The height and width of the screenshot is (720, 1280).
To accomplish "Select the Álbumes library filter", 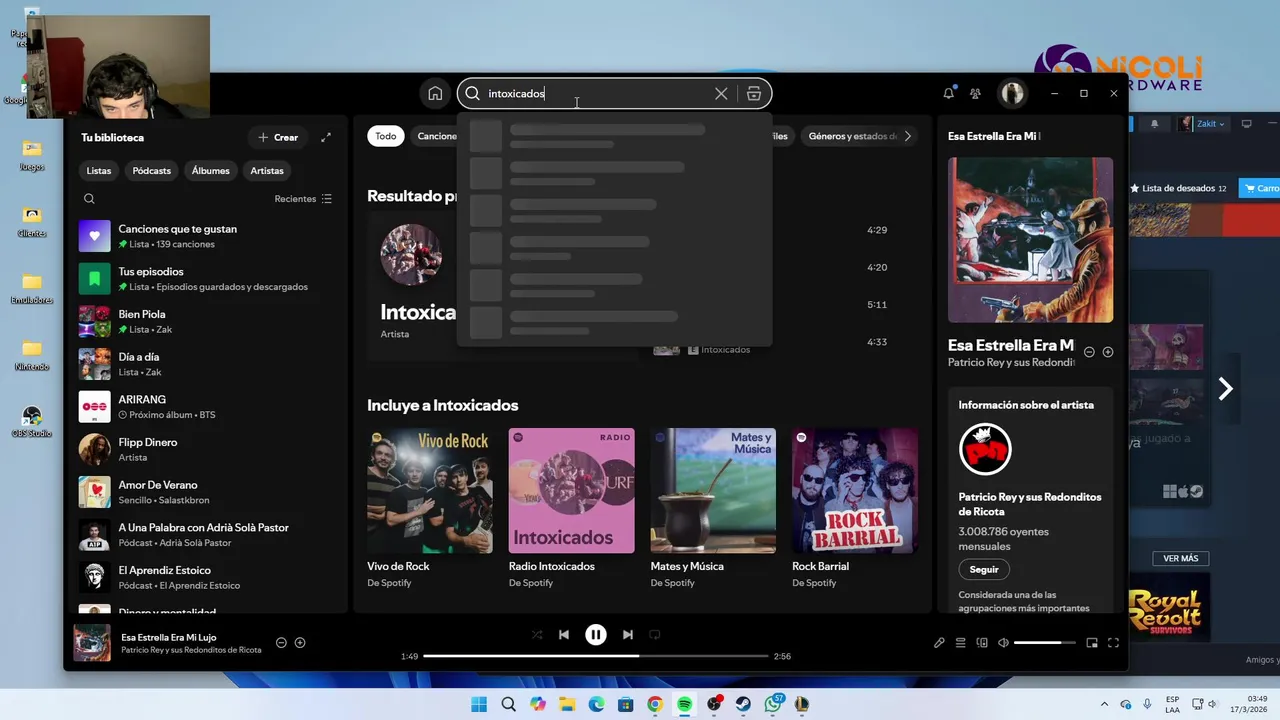I will click(x=211, y=171).
